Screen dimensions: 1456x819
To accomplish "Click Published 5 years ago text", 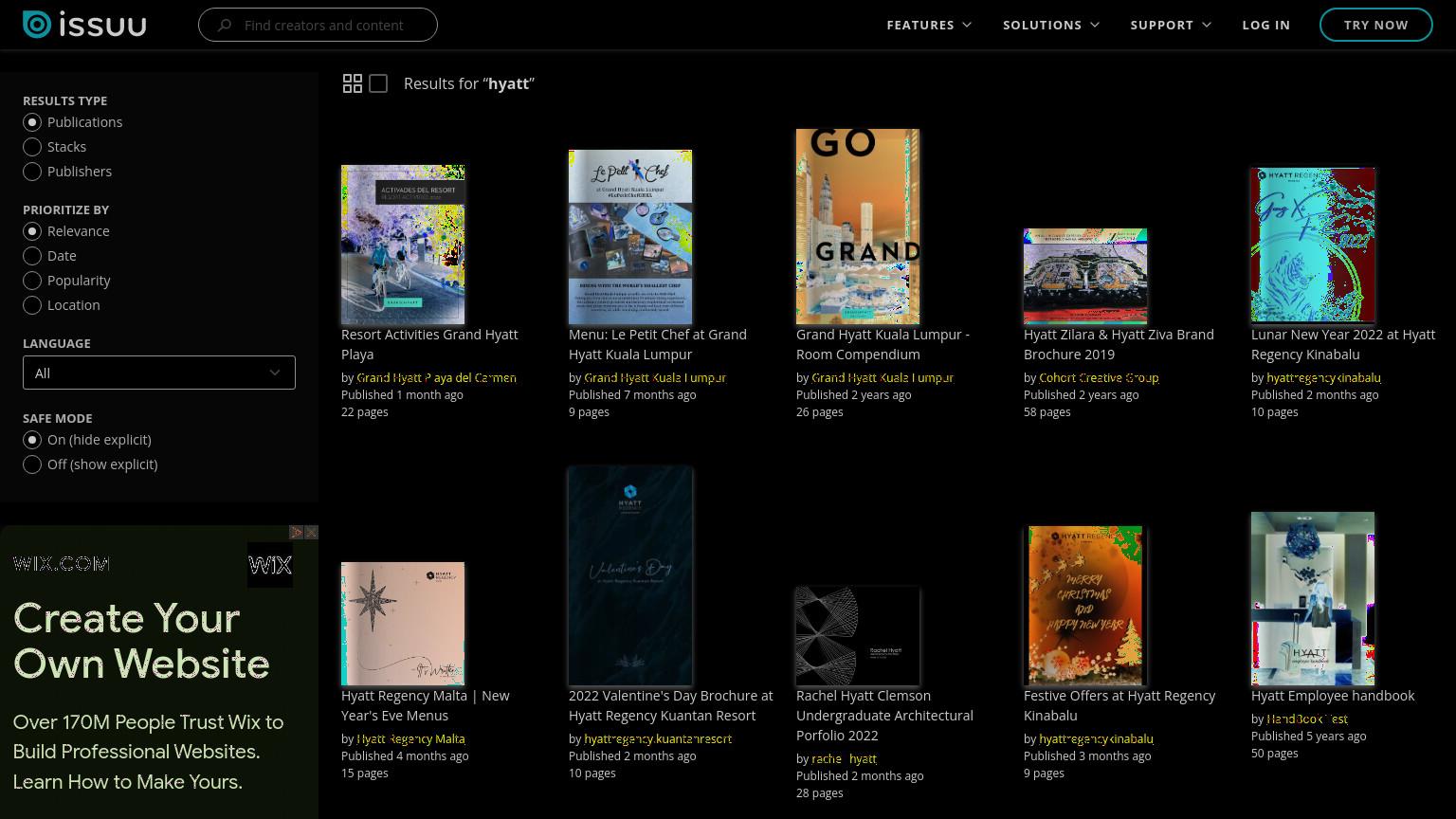I will coord(1308,736).
